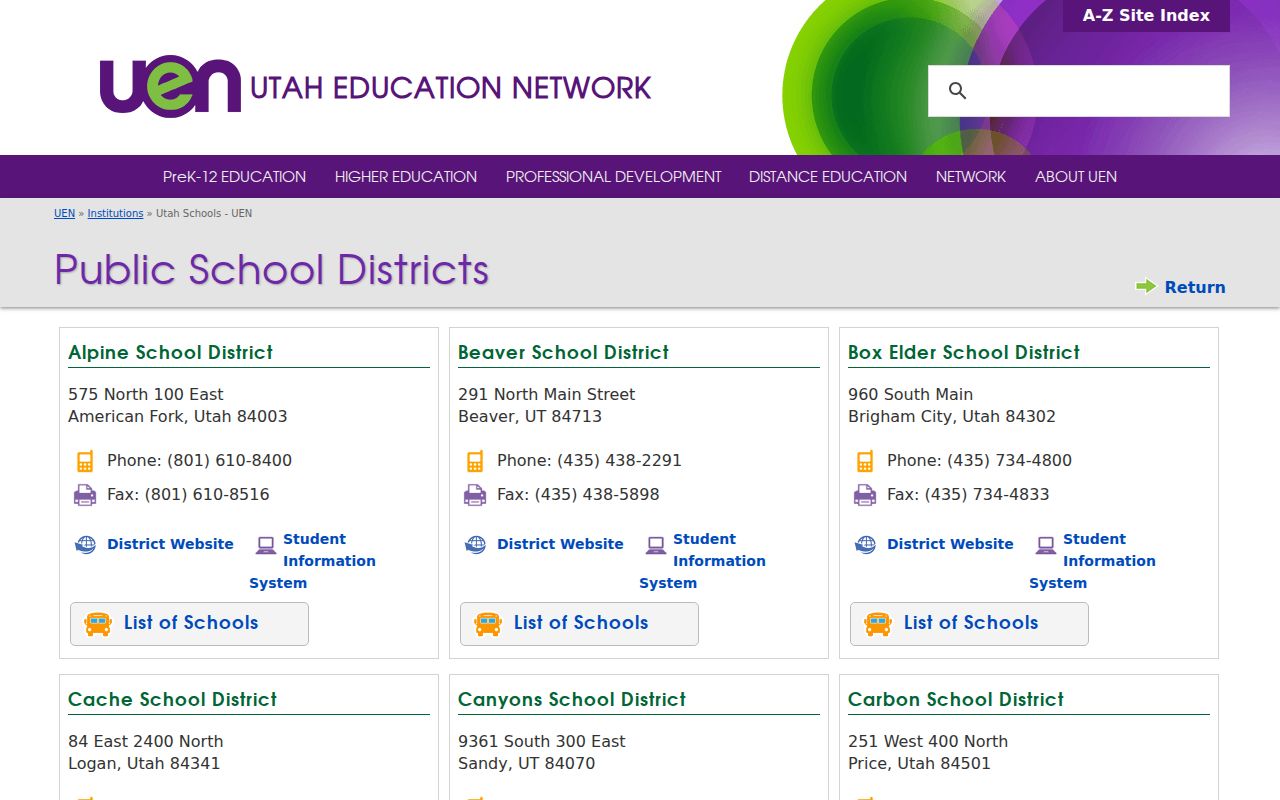This screenshot has height=800, width=1280.
Task: Click Box Elder List of Schools bus icon
Action: (x=878, y=624)
